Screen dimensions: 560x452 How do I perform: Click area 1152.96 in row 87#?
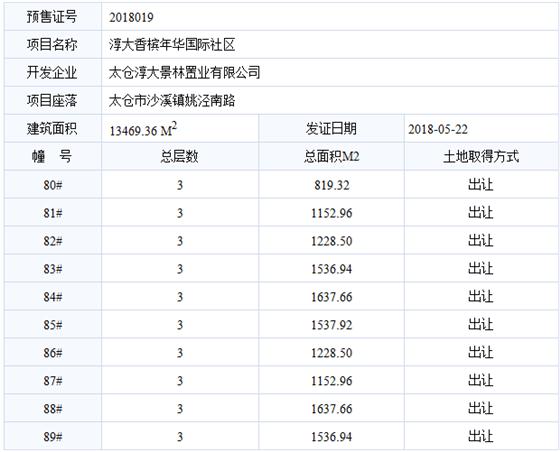pyautogui.click(x=332, y=381)
